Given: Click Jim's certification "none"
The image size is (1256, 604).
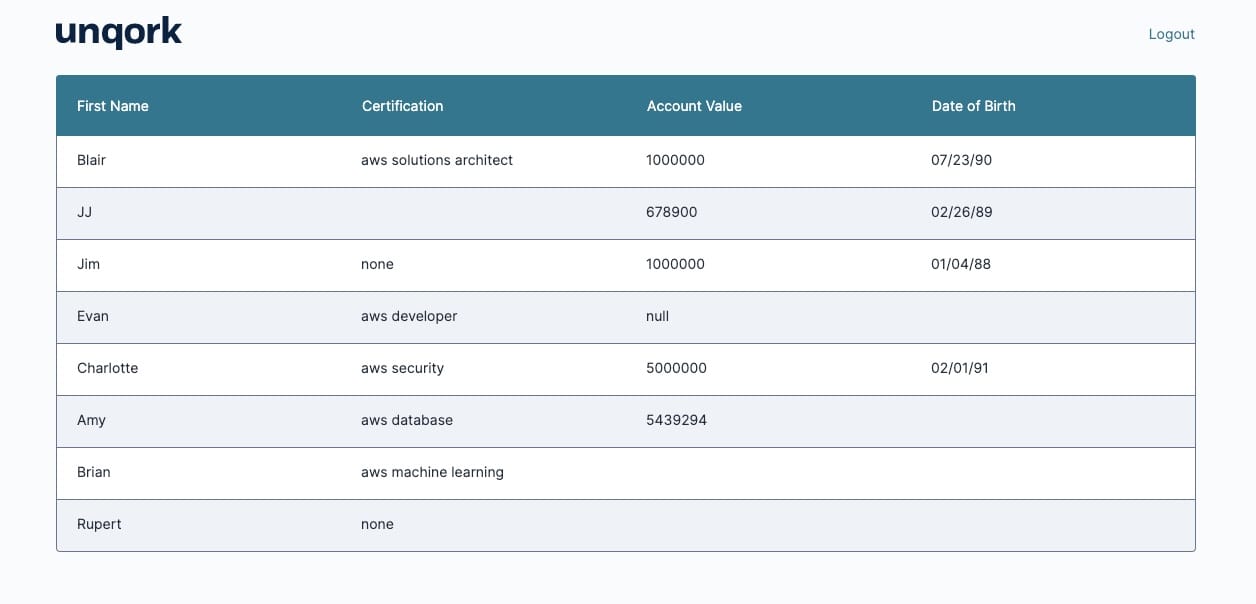Looking at the screenshot, I should point(377,264).
